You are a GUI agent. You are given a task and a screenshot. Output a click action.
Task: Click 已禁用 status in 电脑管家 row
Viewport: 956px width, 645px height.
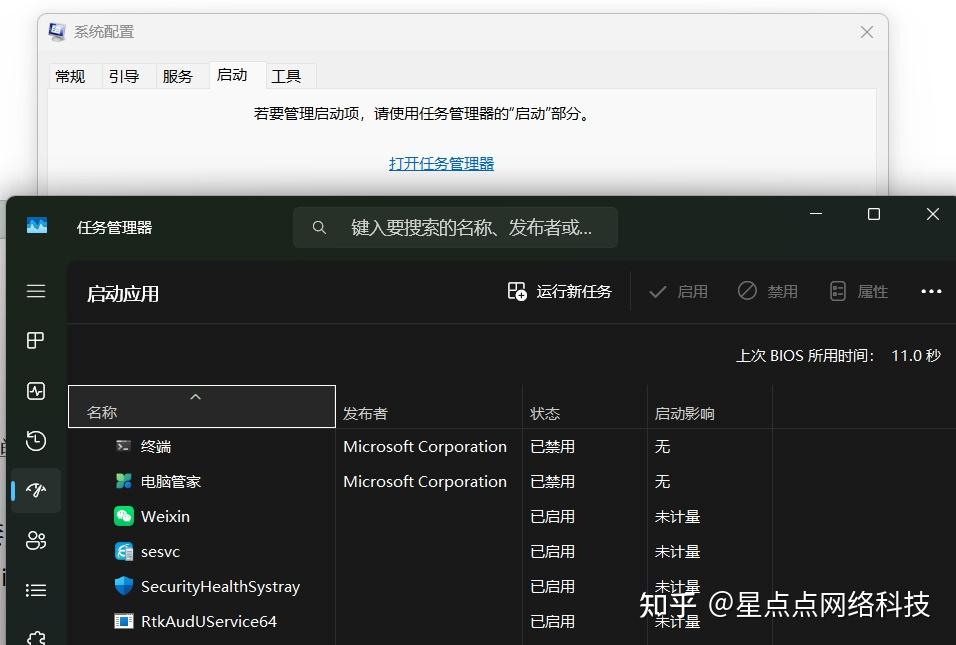pos(552,482)
